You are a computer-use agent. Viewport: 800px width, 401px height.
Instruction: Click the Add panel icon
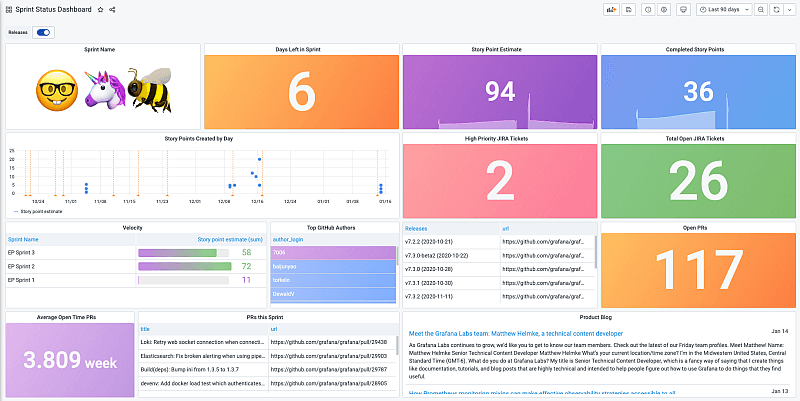click(611, 10)
